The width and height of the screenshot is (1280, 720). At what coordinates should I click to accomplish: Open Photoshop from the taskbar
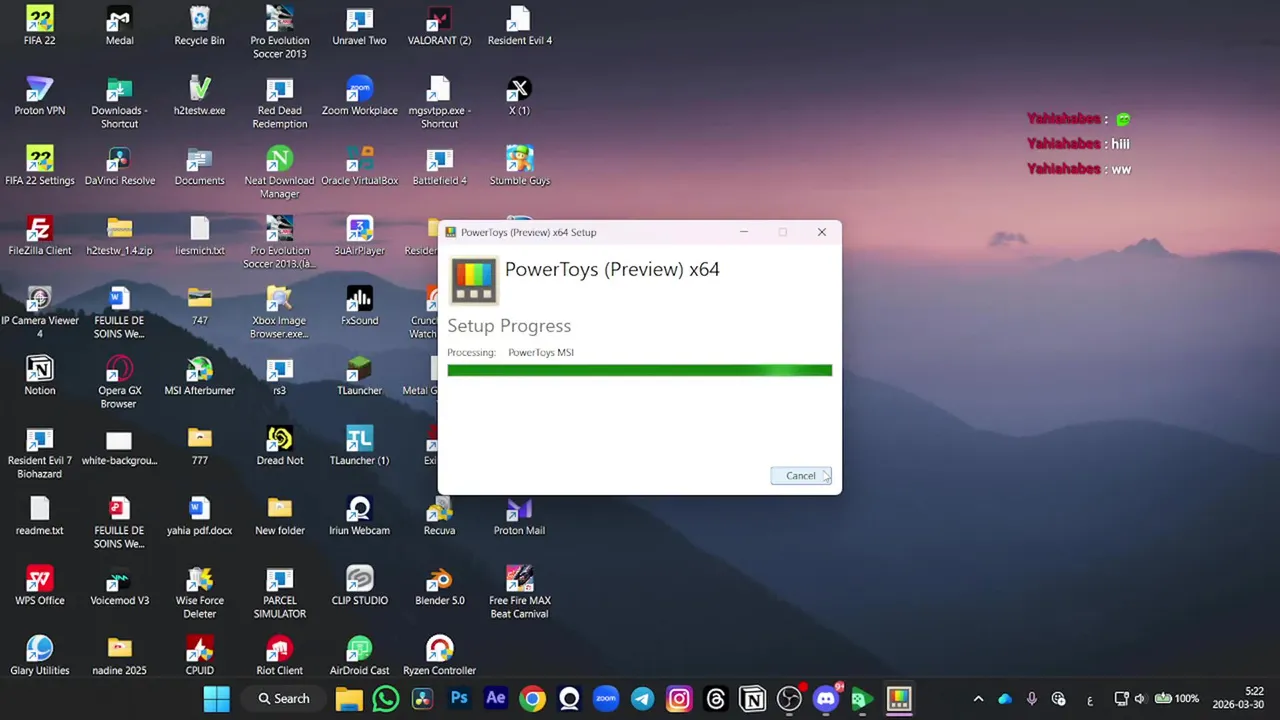[459, 699]
